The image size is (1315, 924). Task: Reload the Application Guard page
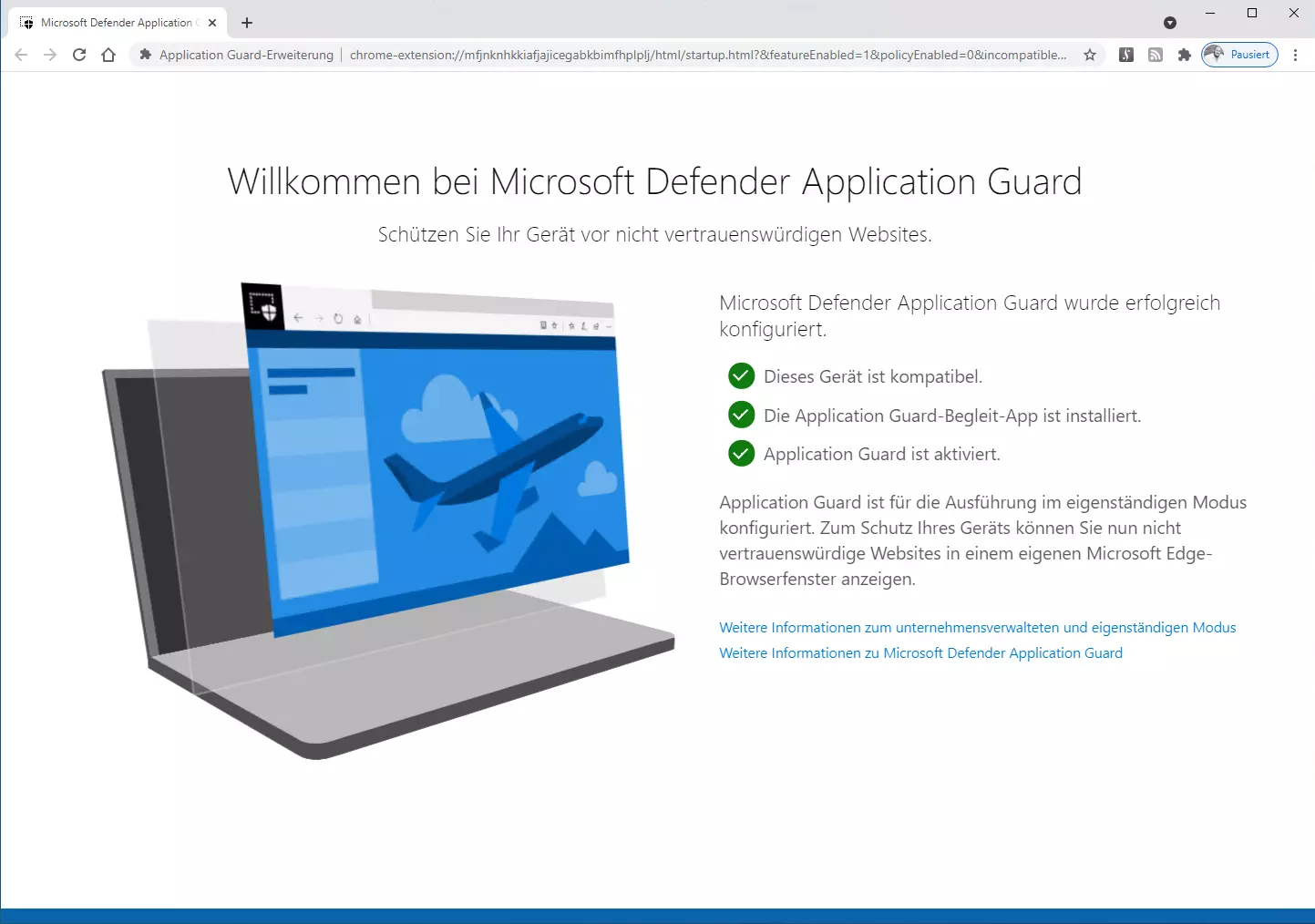point(79,55)
